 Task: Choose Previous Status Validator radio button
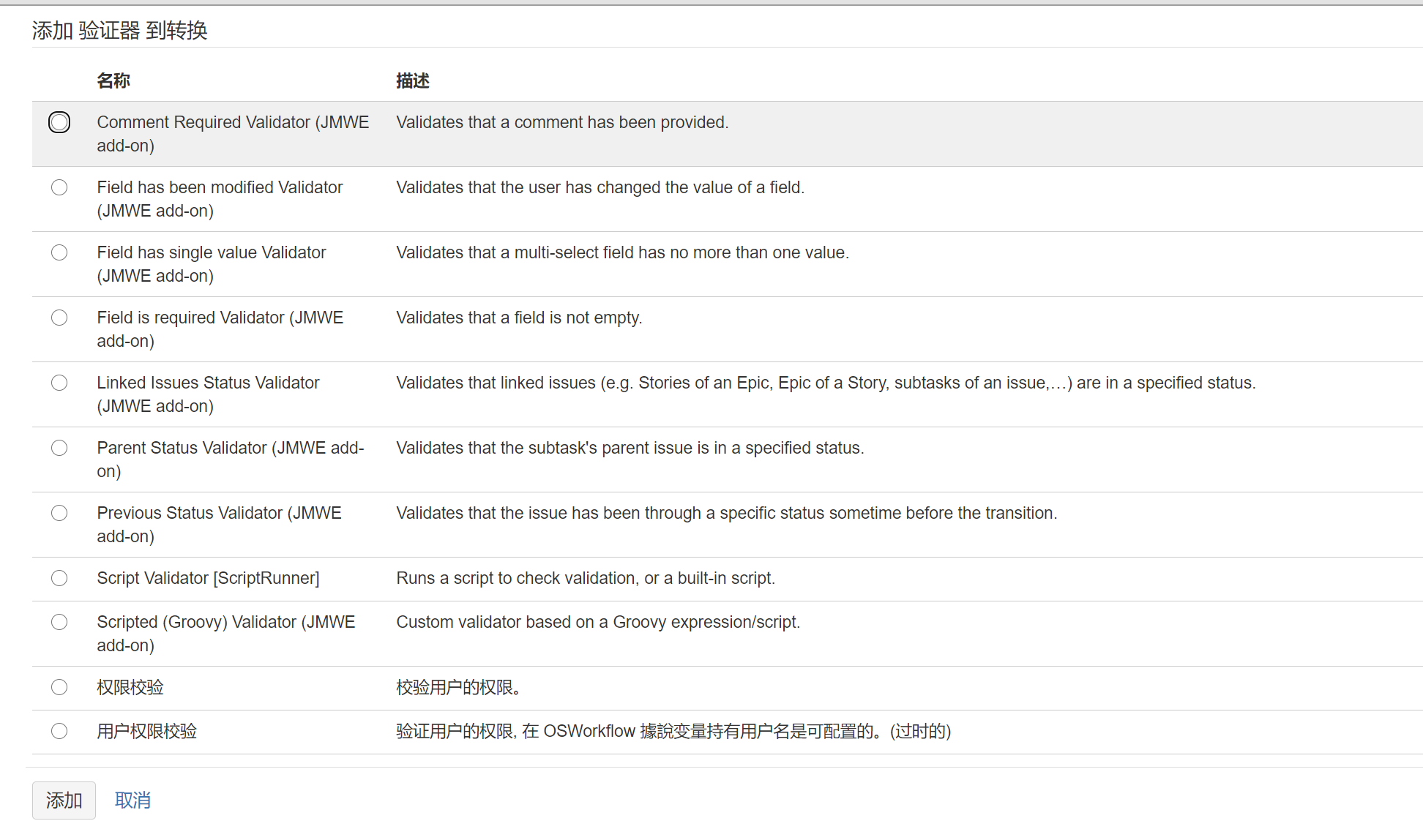tap(59, 513)
